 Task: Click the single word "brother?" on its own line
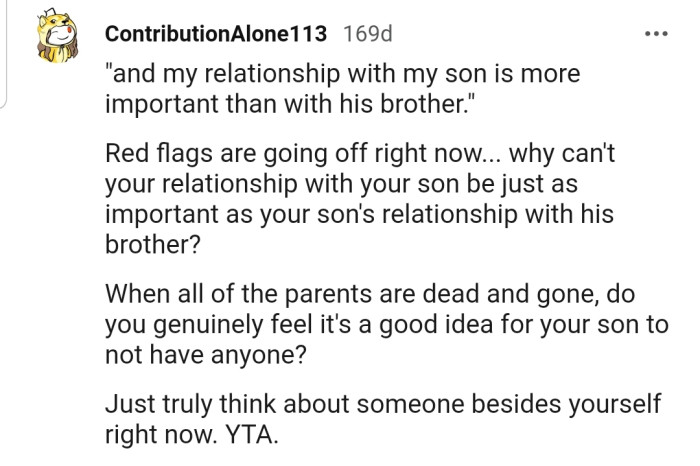coord(153,245)
